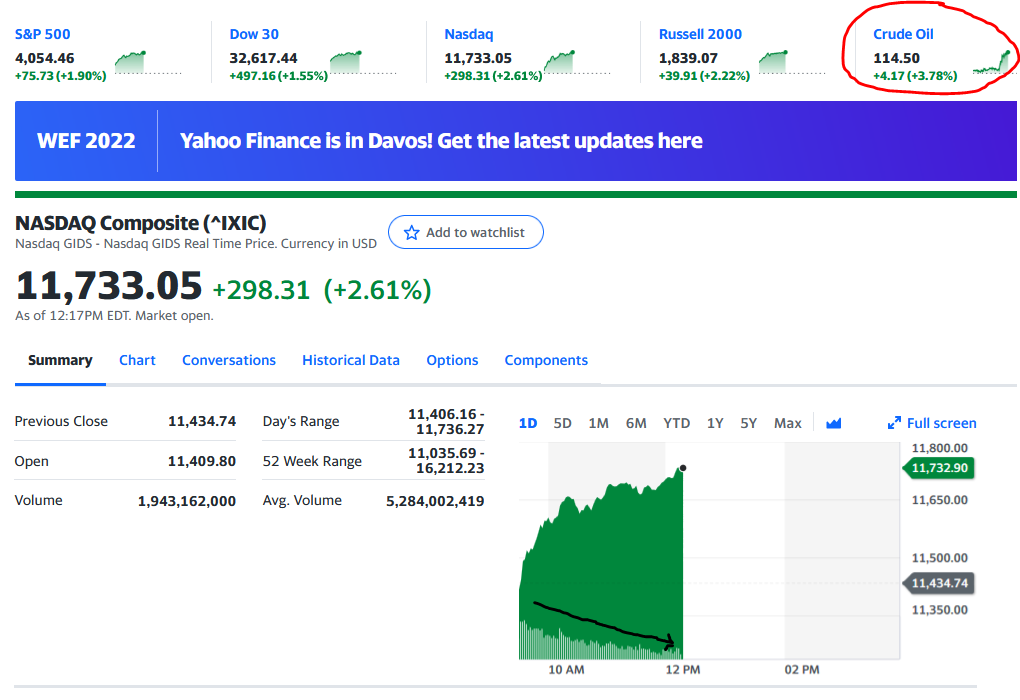Select the 1Y chart range

[715, 424]
